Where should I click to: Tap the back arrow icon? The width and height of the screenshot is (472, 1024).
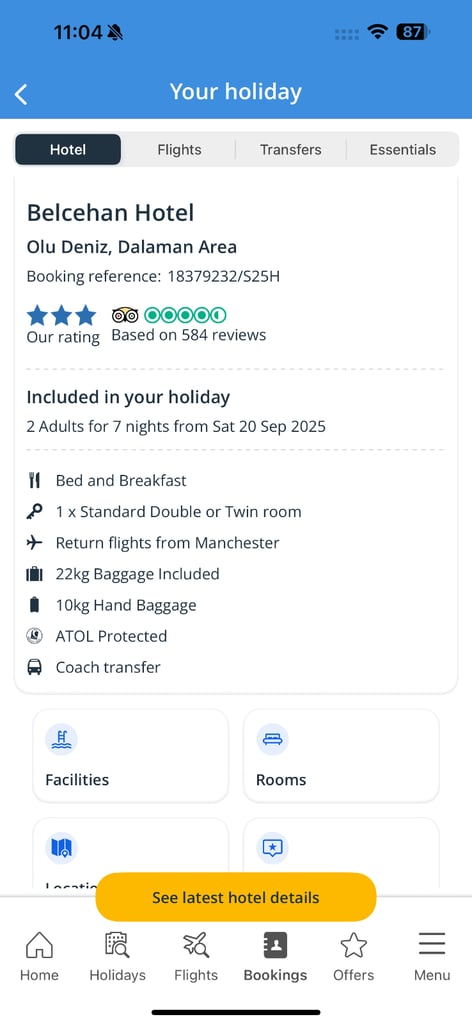[x=21, y=94]
